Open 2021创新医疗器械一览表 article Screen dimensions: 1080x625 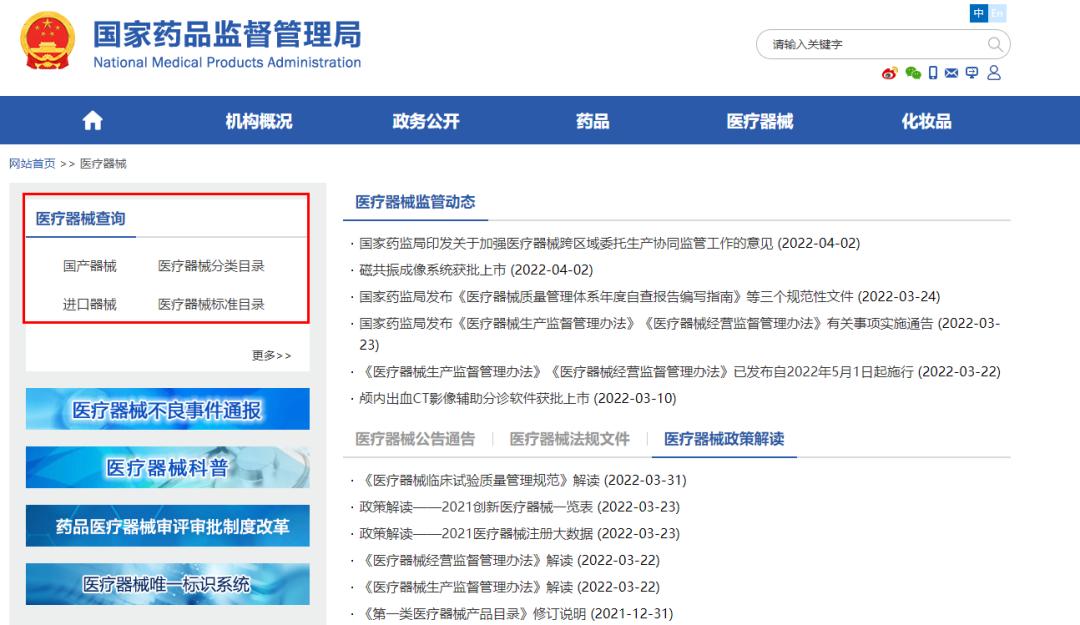pyautogui.click(x=519, y=507)
